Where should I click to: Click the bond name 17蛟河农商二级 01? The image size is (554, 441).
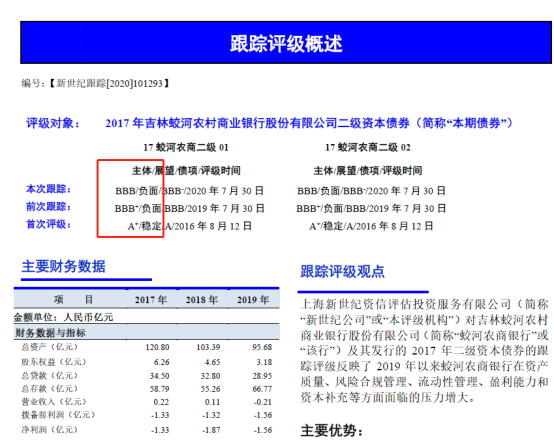pos(186,147)
